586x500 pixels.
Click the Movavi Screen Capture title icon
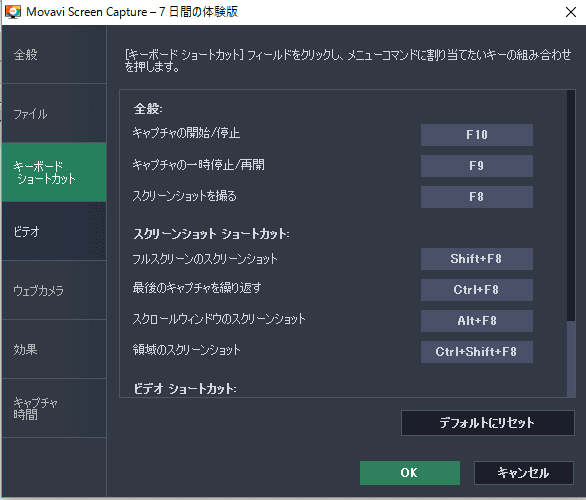(13, 12)
